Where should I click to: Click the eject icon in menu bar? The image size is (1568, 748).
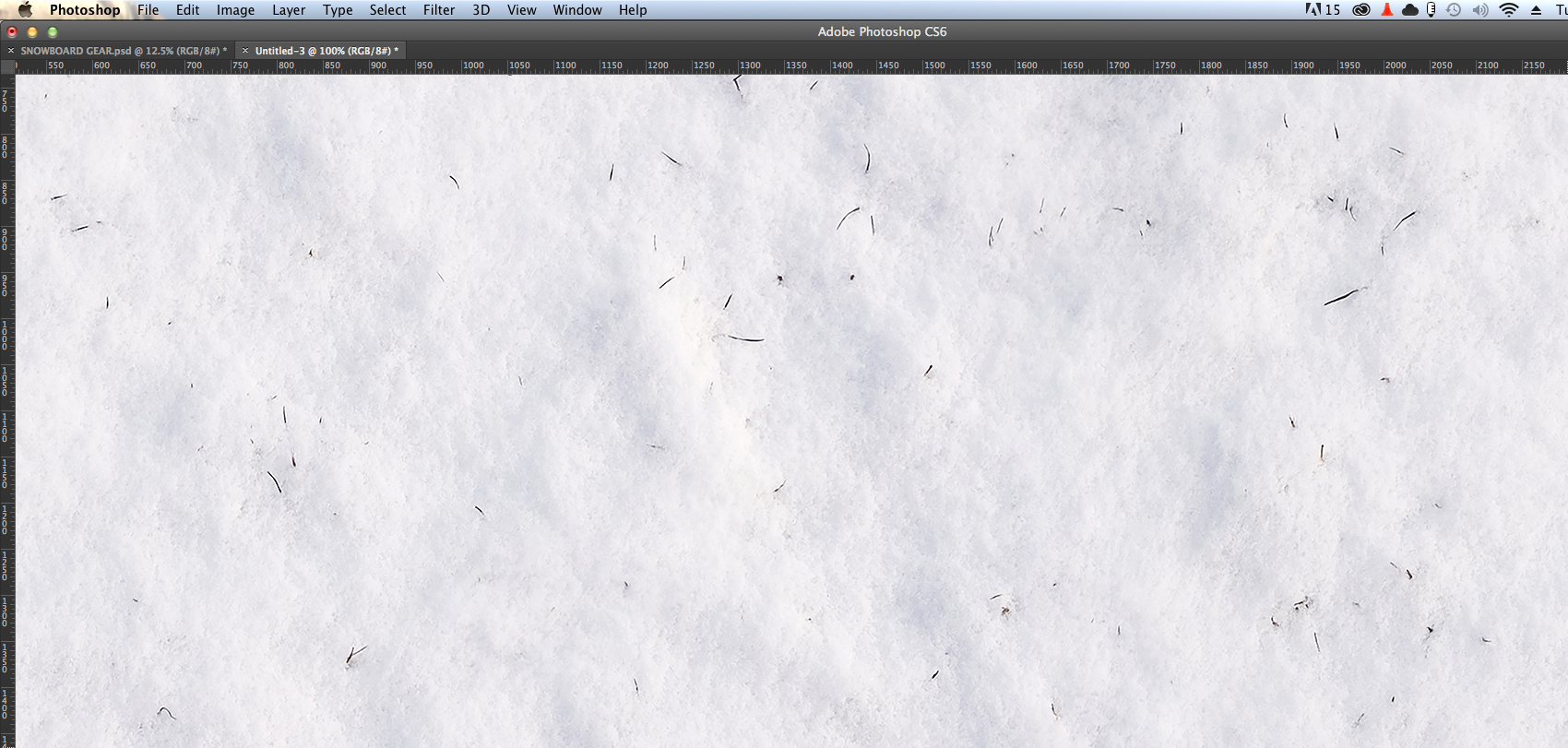coord(1536,10)
